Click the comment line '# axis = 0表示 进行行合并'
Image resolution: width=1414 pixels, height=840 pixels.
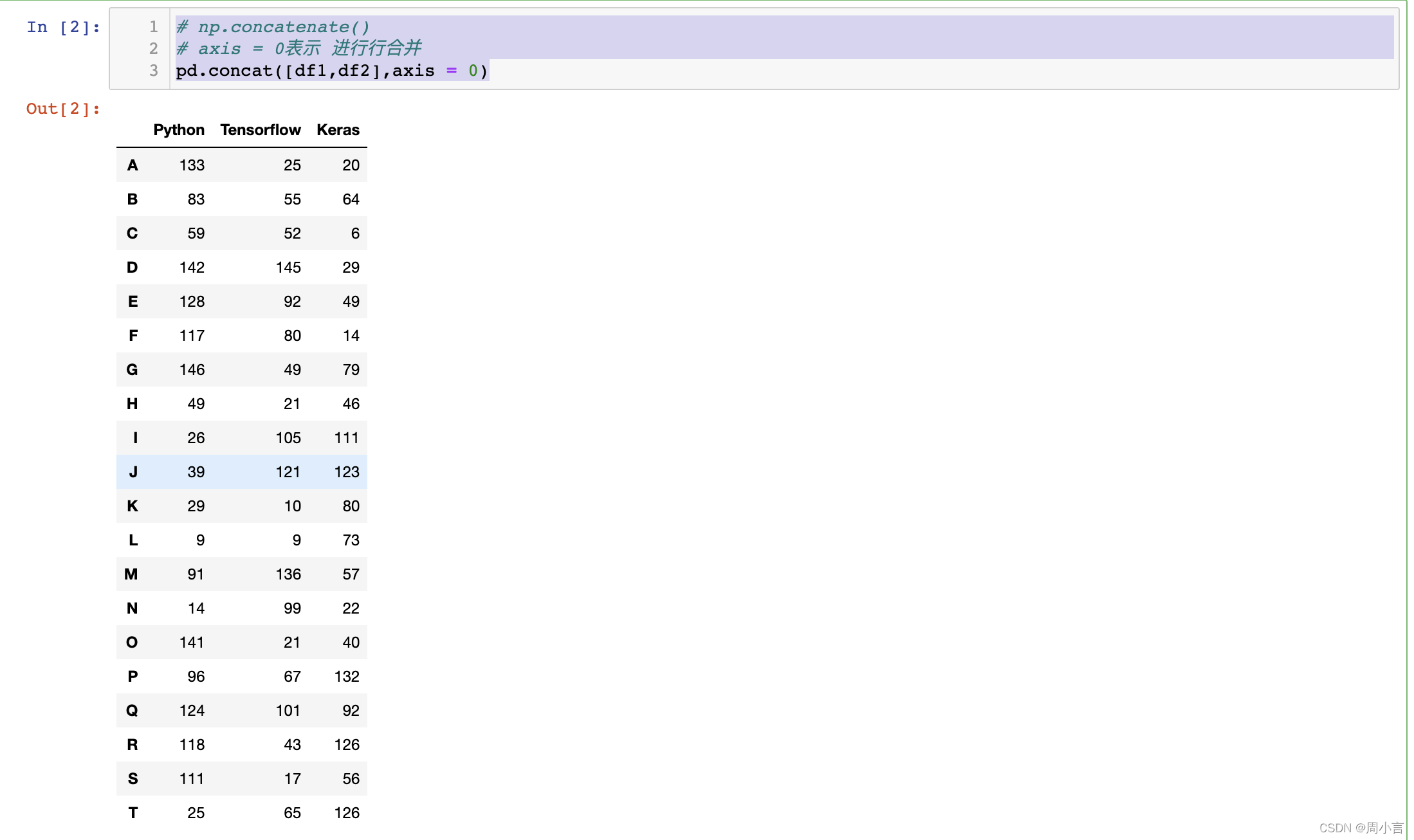pos(299,48)
